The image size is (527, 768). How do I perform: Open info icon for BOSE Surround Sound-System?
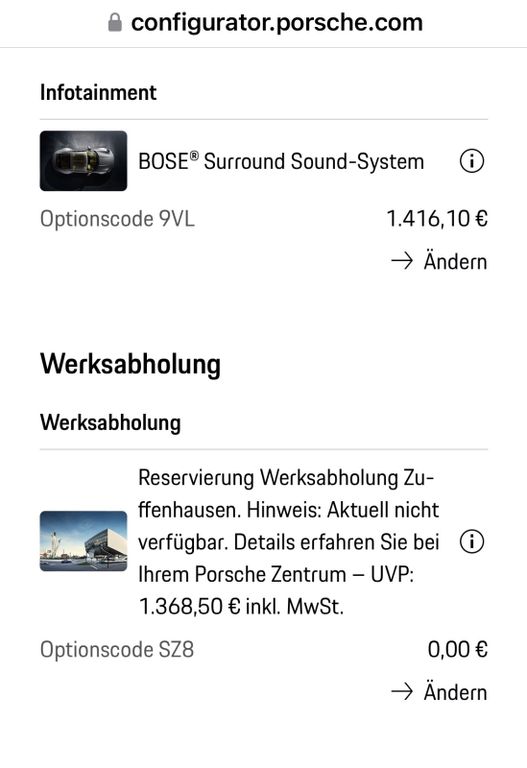click(x=472, y=161)
